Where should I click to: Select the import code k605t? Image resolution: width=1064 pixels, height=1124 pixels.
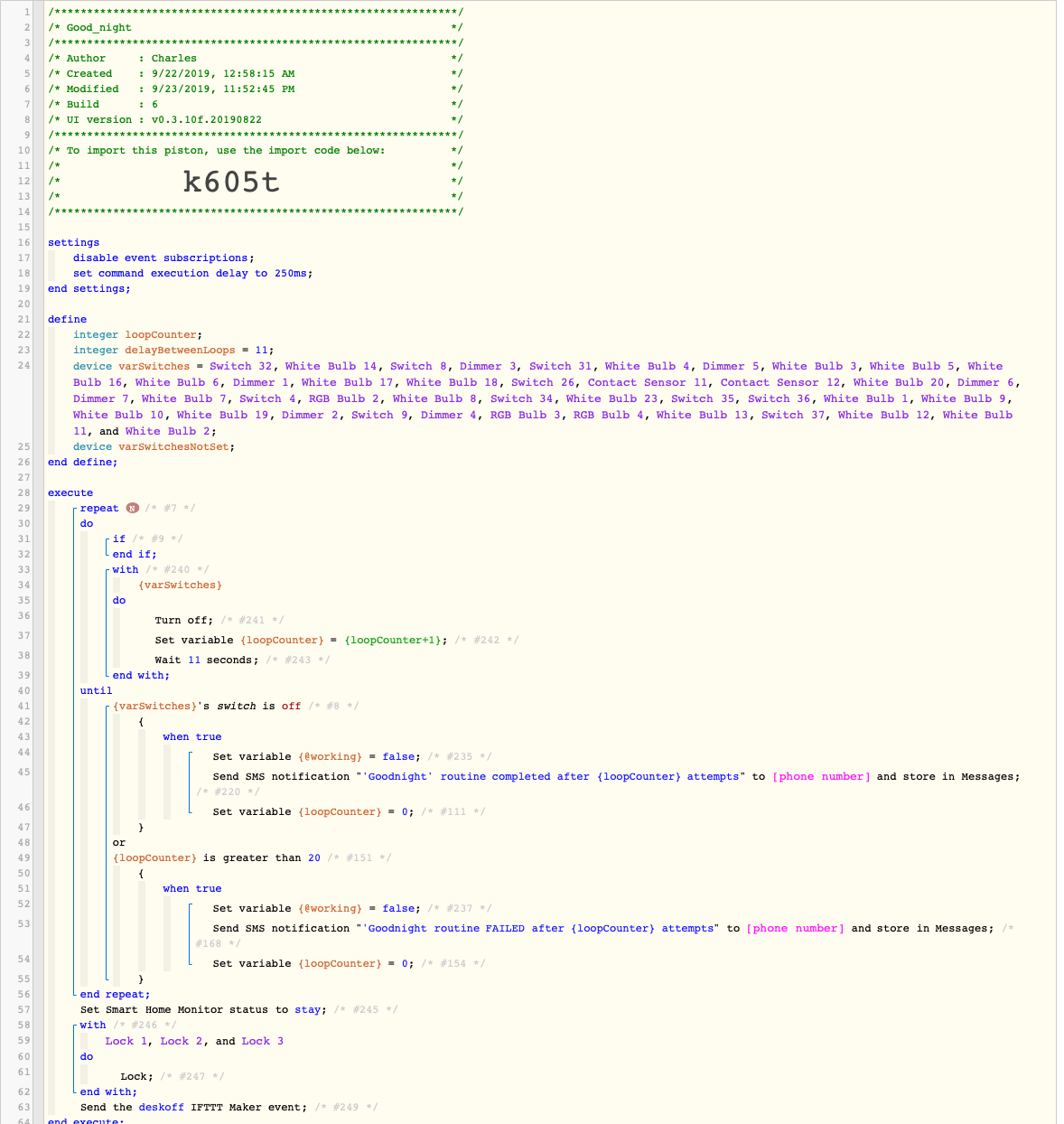point(231,182)
